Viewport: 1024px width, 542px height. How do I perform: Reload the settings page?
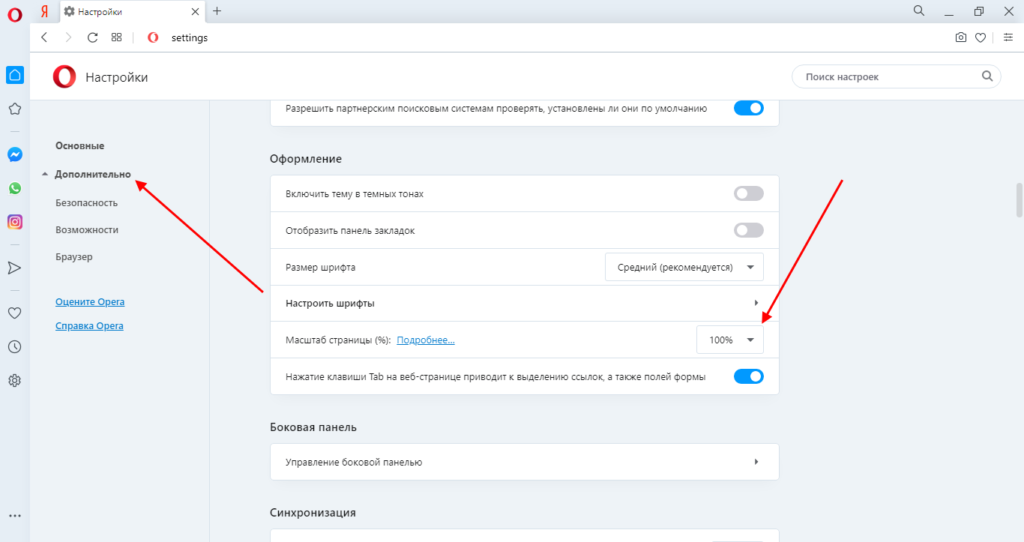pos(92,38)
